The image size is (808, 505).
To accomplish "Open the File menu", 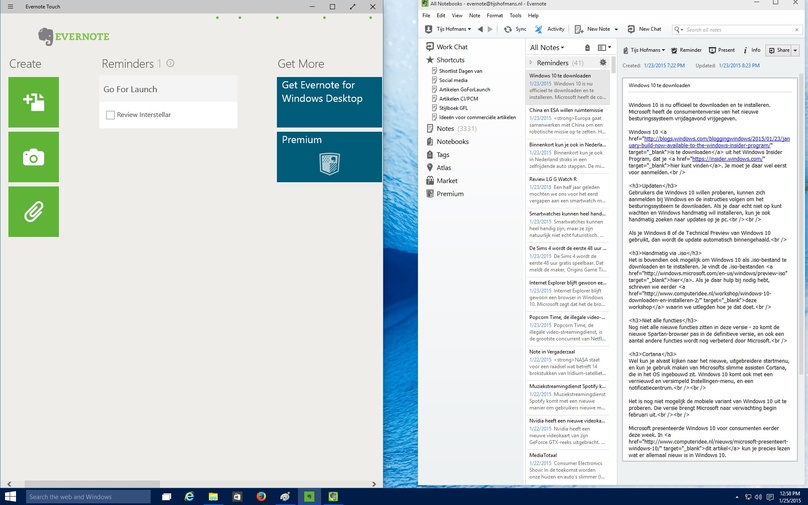I will click(426, 16).
